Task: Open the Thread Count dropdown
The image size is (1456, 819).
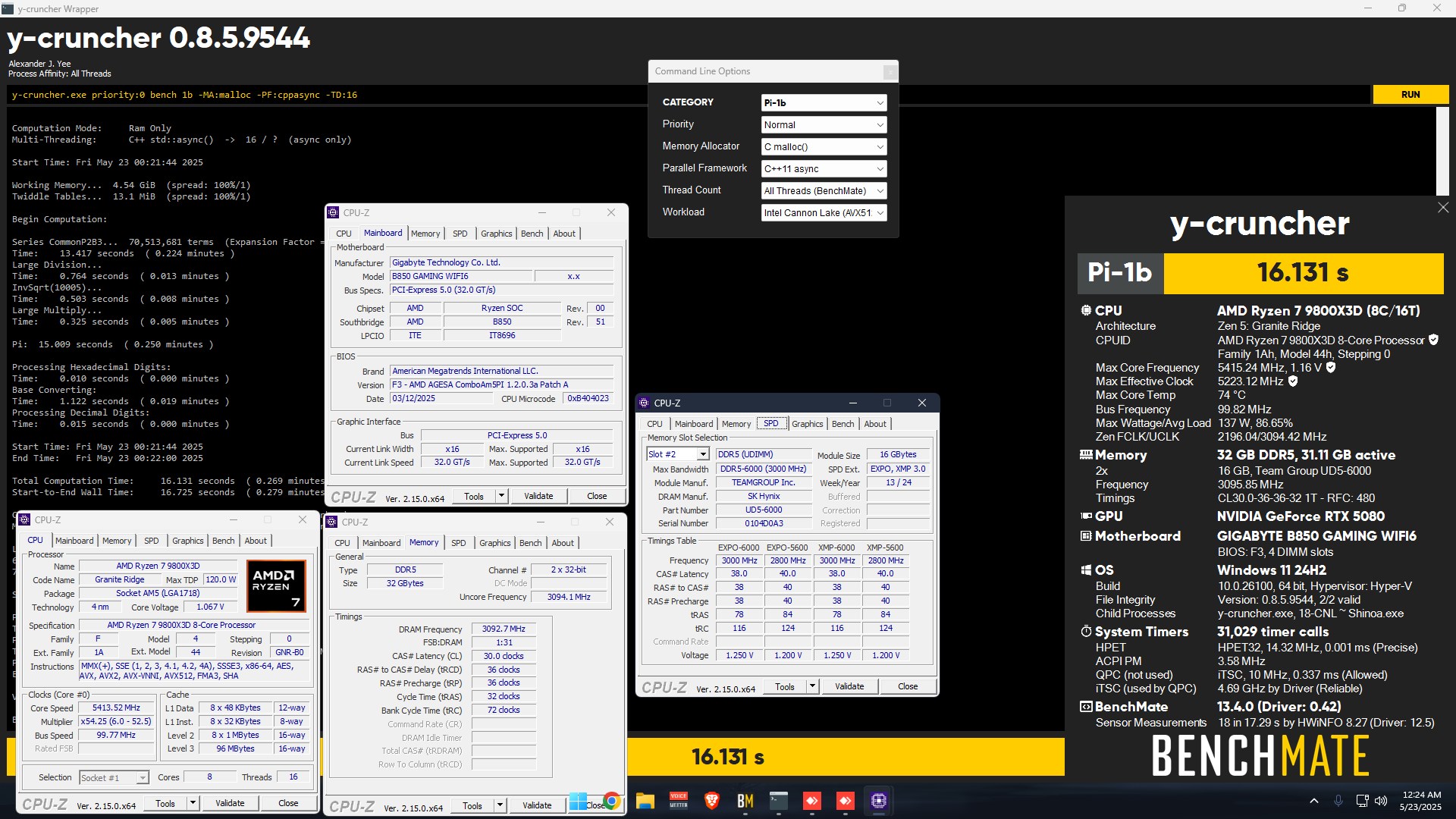Action: click(x=824, y=190)
